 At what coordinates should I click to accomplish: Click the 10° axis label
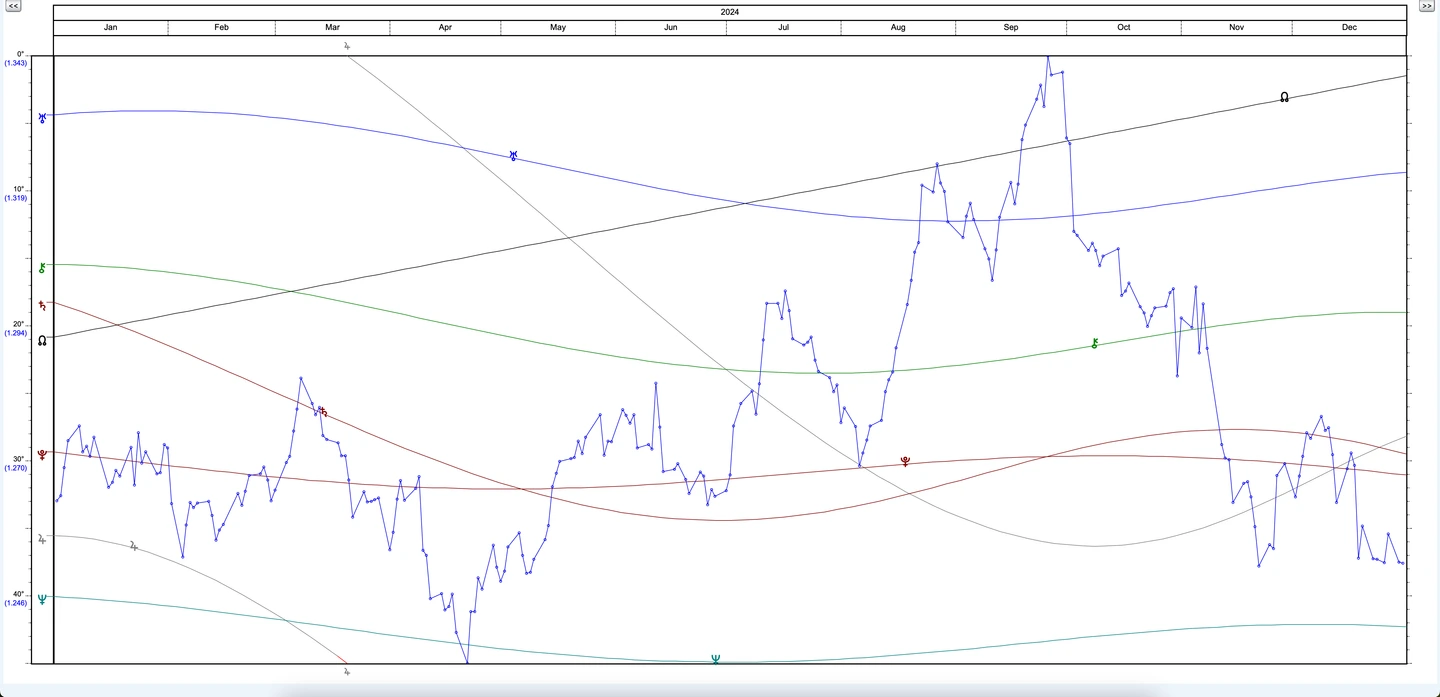click(18, 190)
